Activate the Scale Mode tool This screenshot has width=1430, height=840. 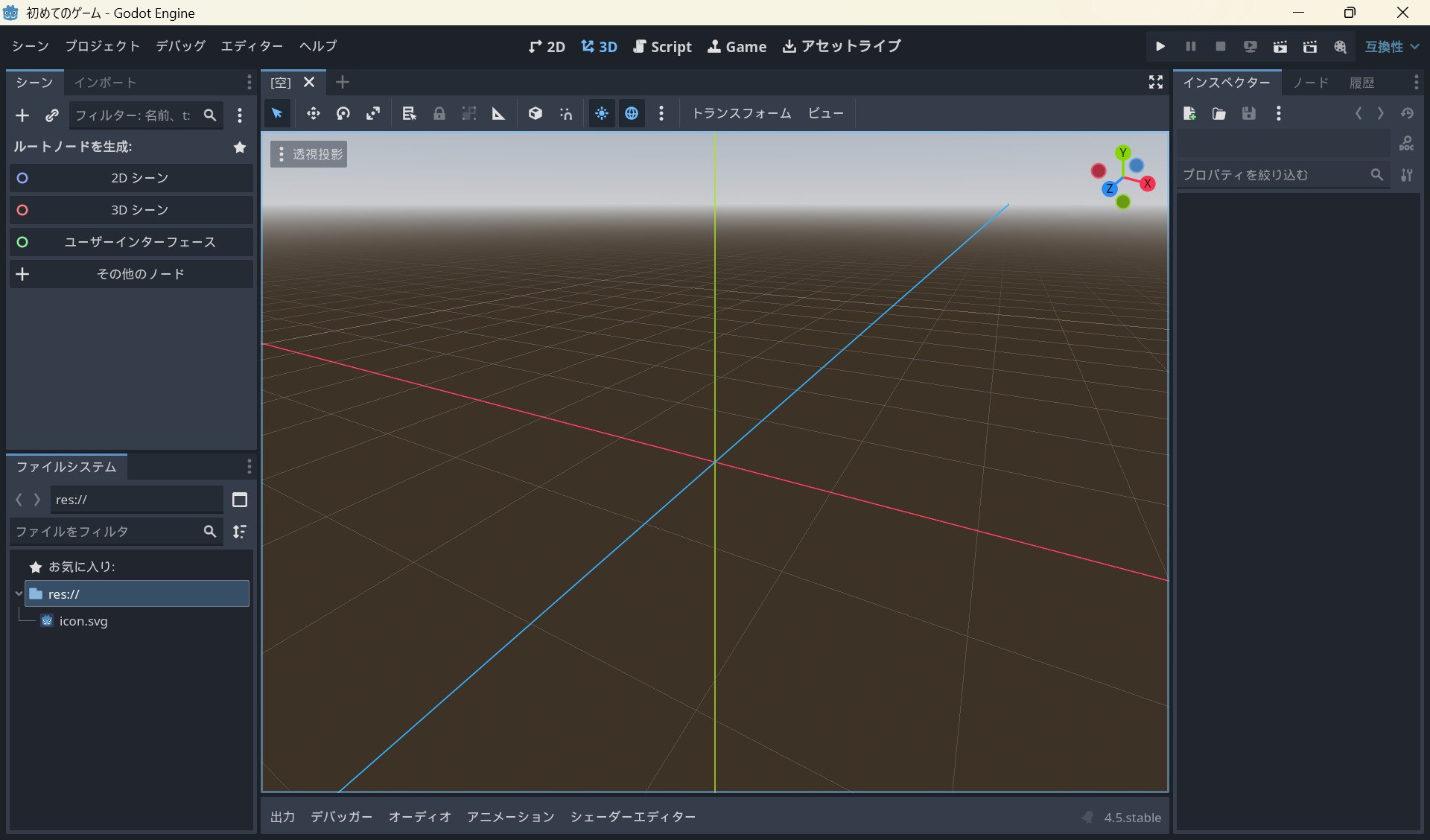tap(373, 113)
